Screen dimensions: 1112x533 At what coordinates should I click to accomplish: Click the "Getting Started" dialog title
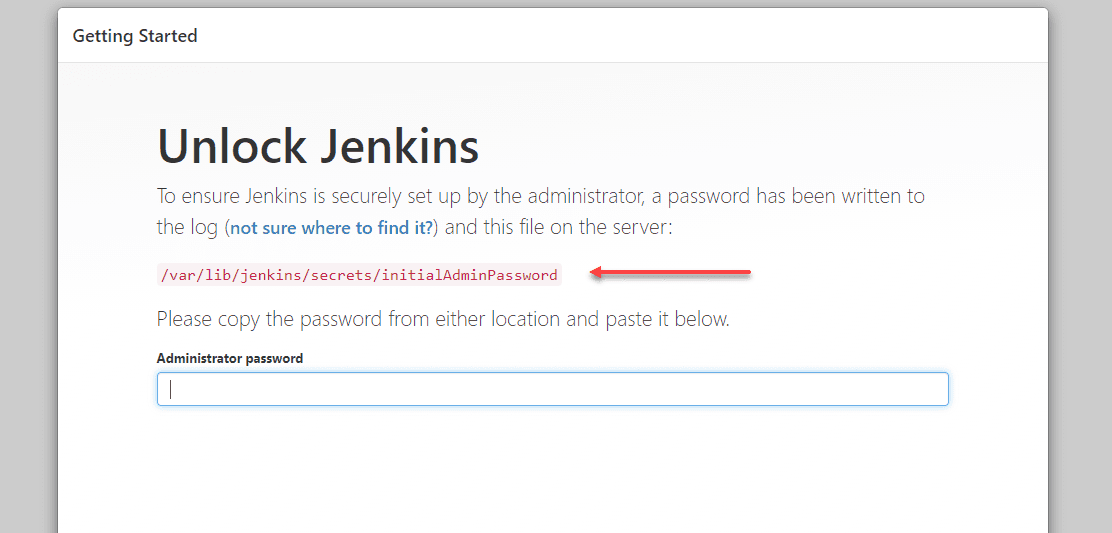click(135, 36)
